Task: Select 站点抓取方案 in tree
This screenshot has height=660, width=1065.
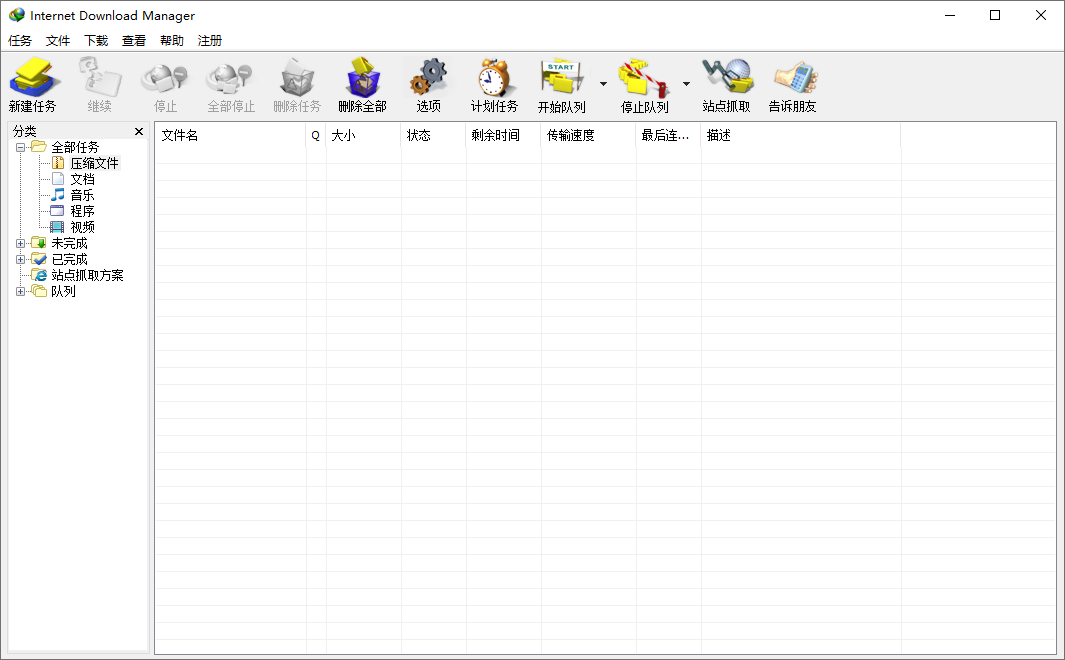Action: [87, 275]
